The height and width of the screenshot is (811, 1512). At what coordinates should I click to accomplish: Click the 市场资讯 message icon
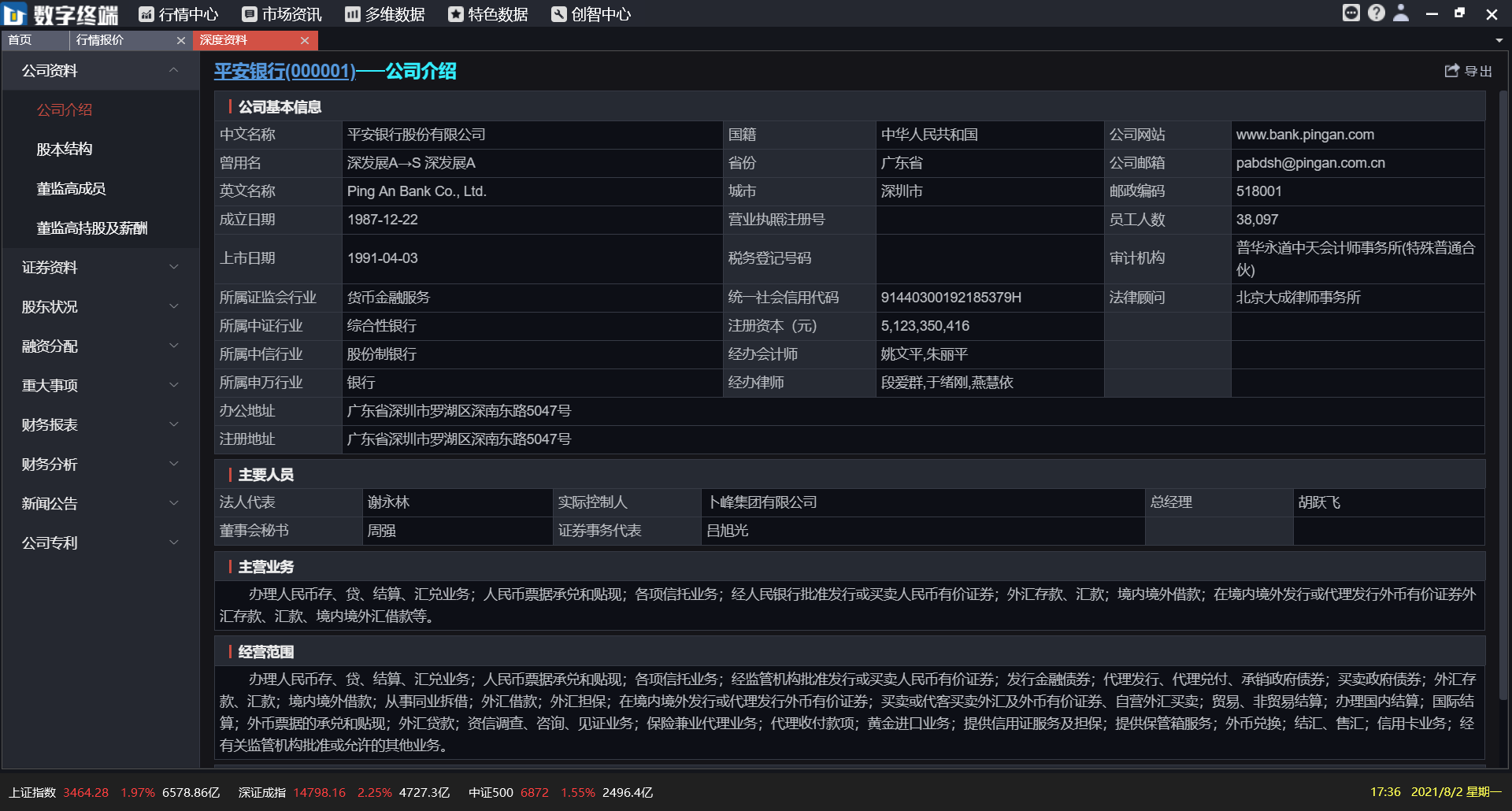pyautogui.click(x=248, y=13)
